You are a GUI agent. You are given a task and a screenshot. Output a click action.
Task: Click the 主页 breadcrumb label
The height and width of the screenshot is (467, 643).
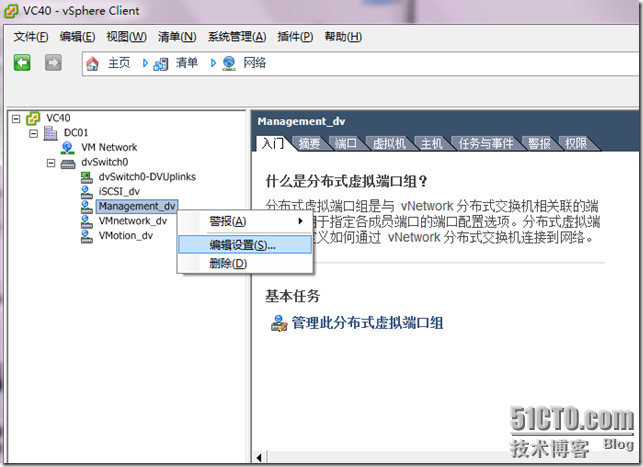(x=119, y=63)
